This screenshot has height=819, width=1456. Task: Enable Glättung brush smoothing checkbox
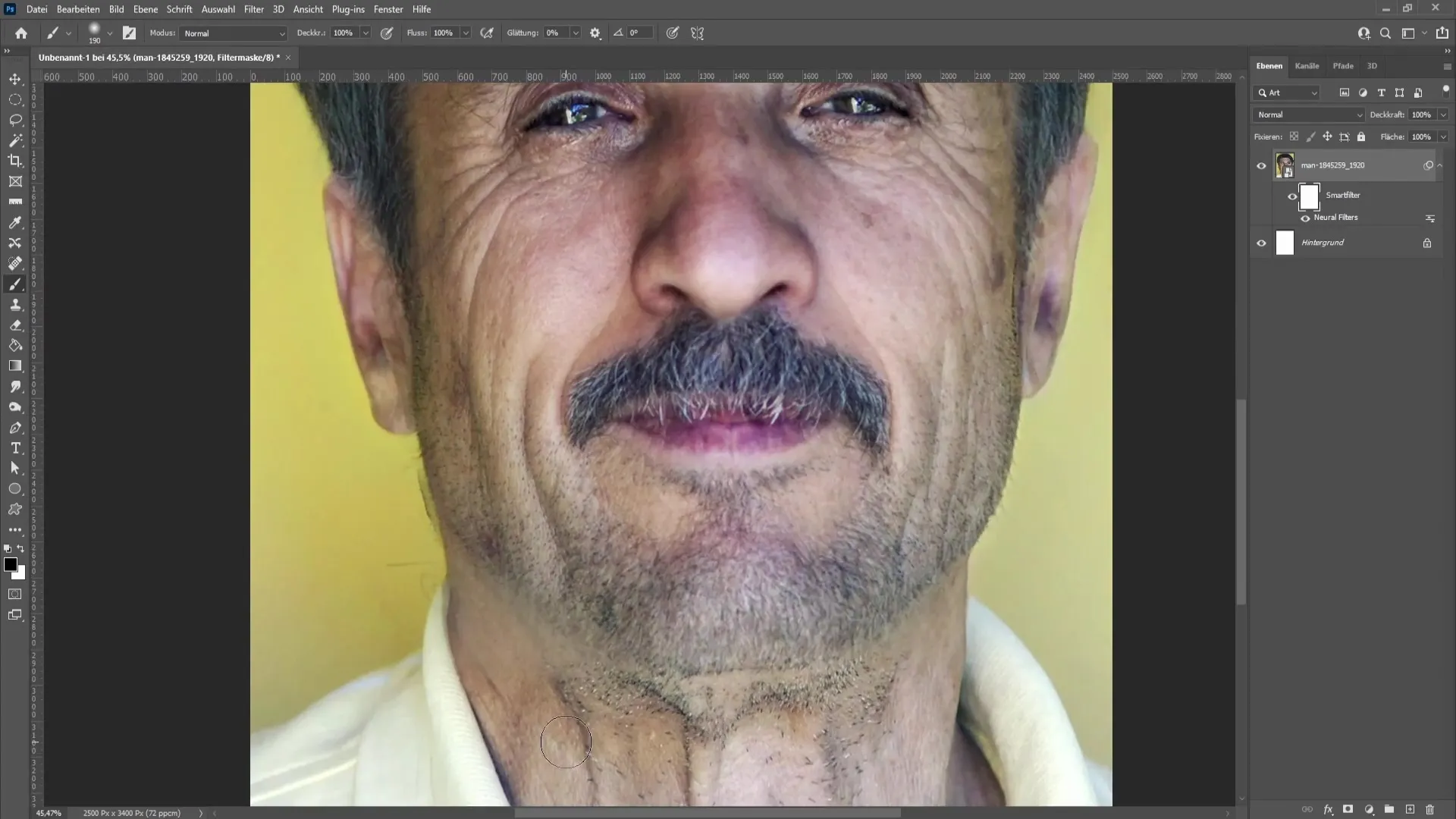click(488, 32)
